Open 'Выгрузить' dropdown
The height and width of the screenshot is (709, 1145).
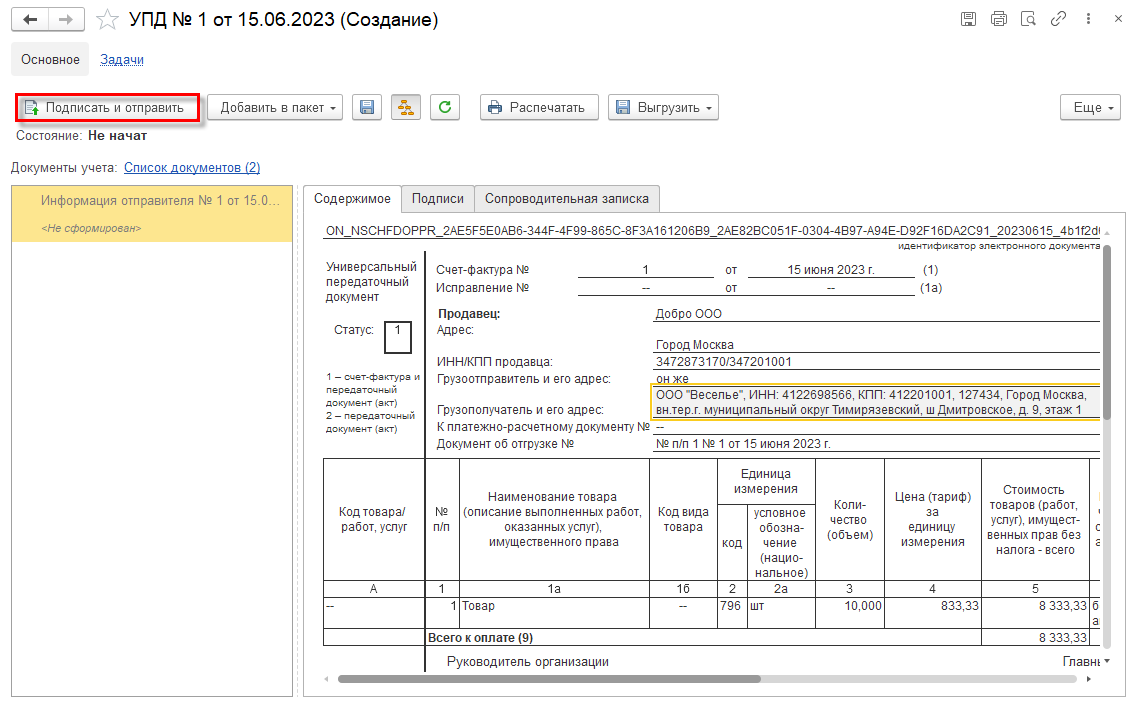point(663,107)
